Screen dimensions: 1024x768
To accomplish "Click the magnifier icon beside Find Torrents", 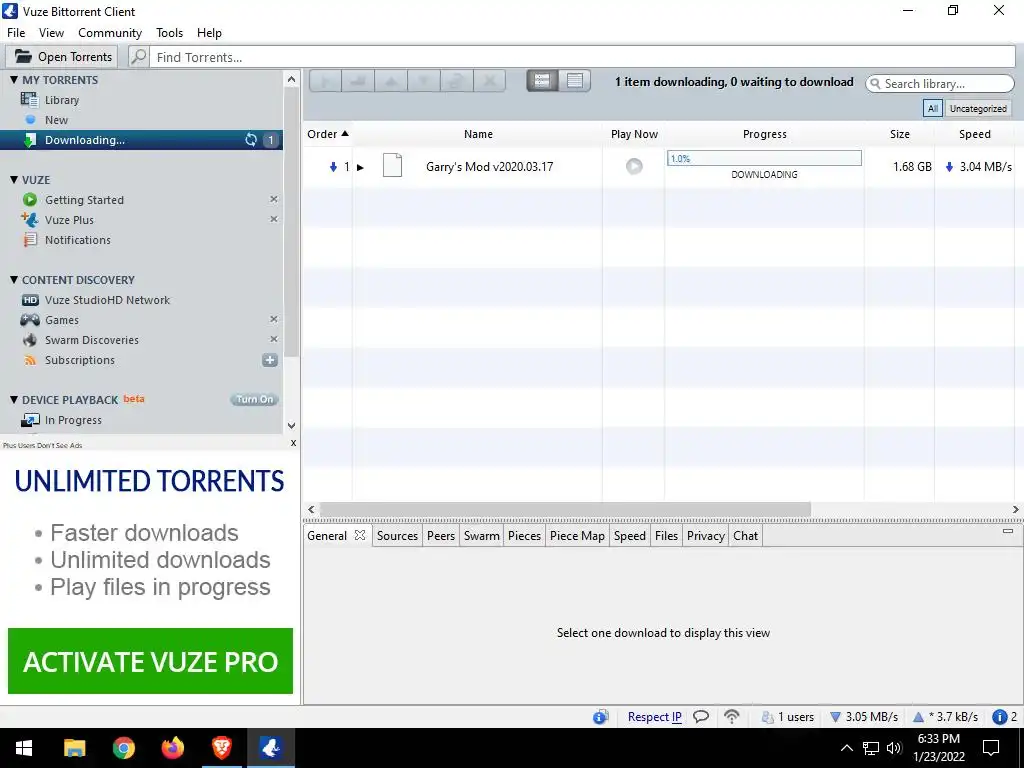I will tap(138, 57).
